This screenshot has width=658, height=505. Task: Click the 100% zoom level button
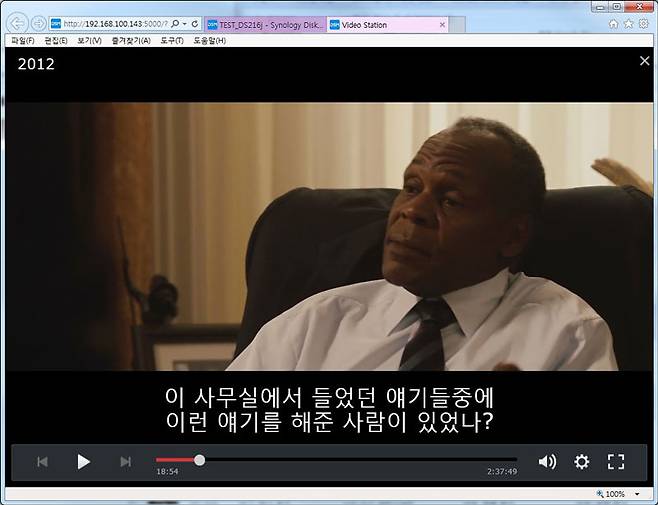611,494
